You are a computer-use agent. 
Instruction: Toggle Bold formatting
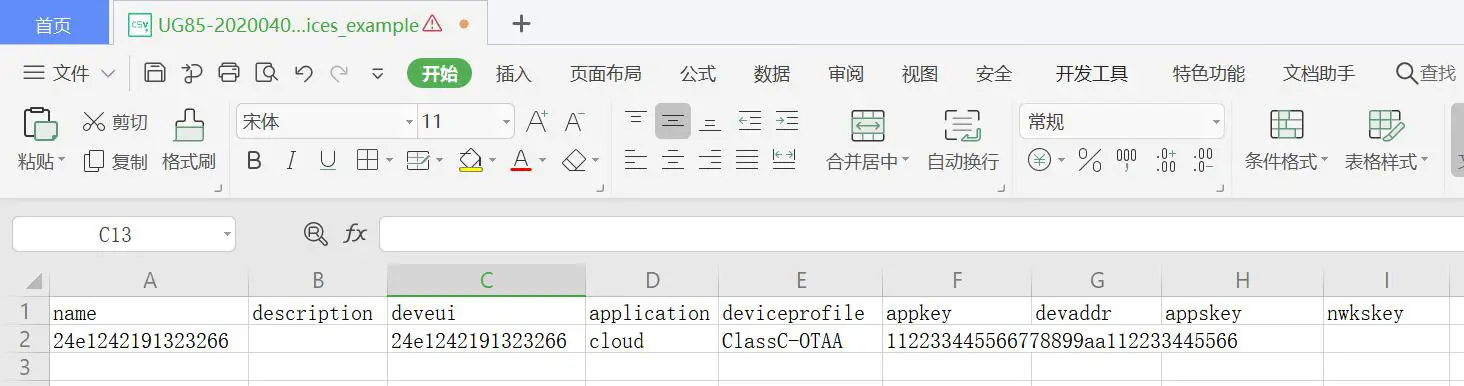(x=254, y=160)
